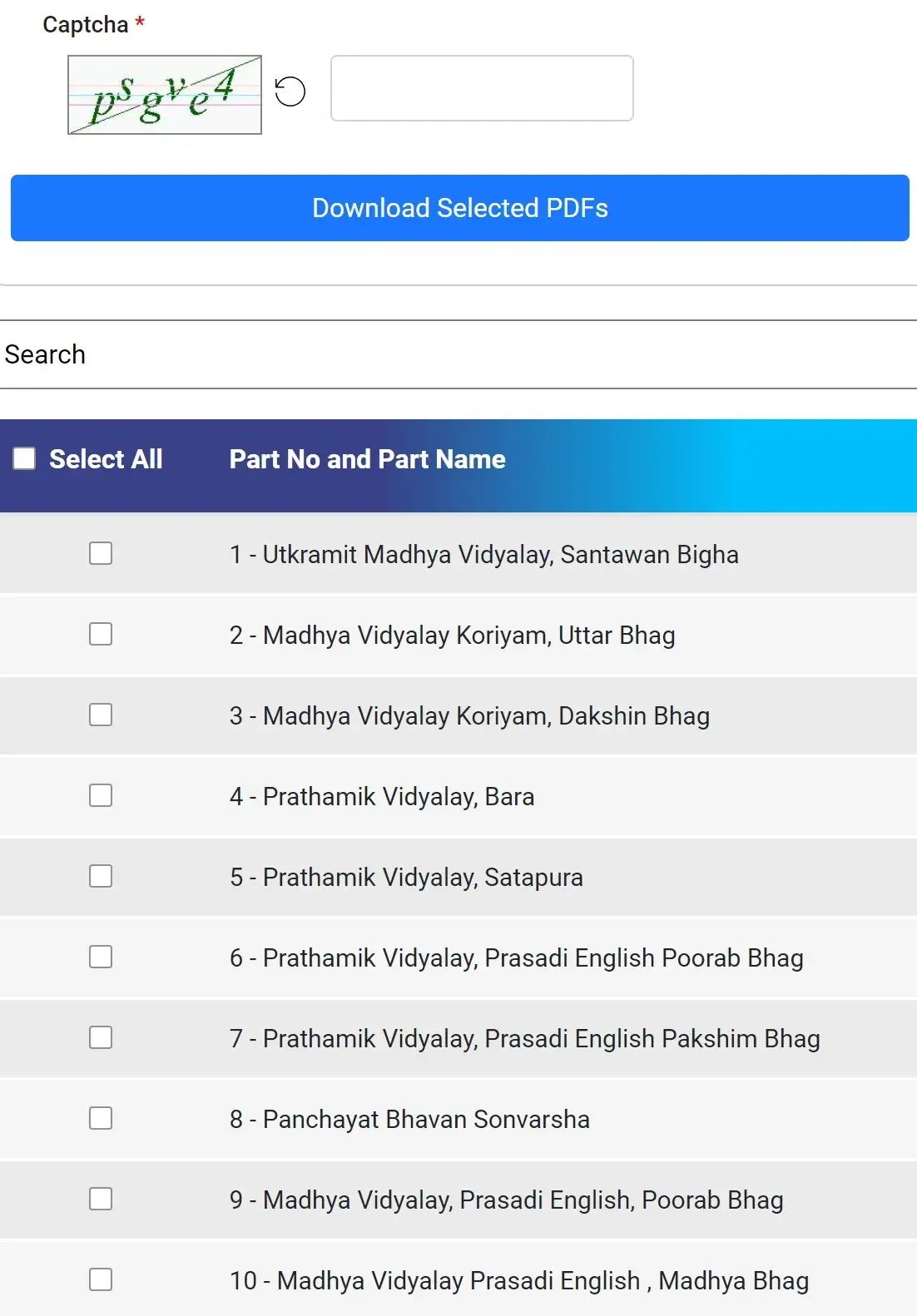The height and width of the screenshot is (1316, 917).
Task: Tick the Select All checkbox
Action: pyautogui.click(x=24, y=458)
